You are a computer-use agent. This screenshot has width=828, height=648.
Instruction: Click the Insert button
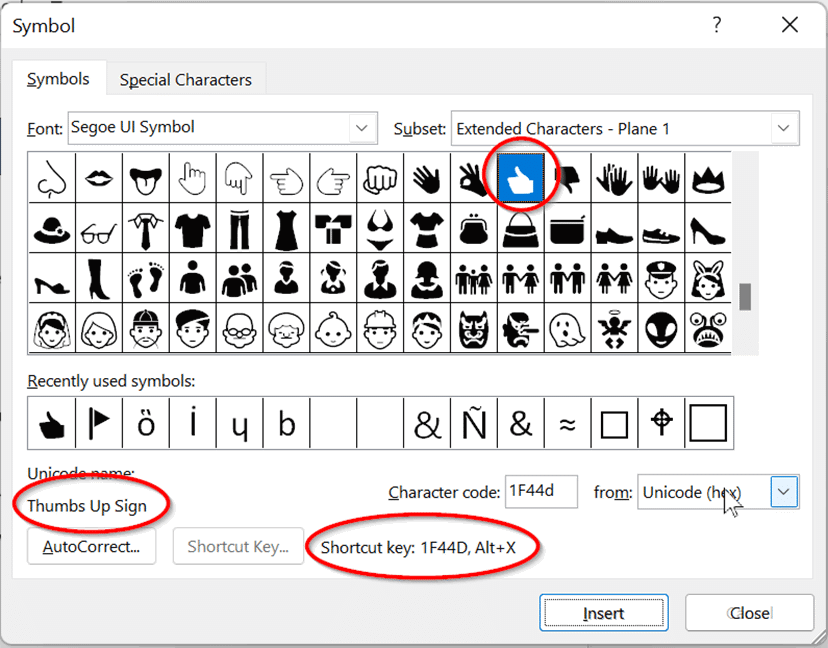(x=603, y=613)
